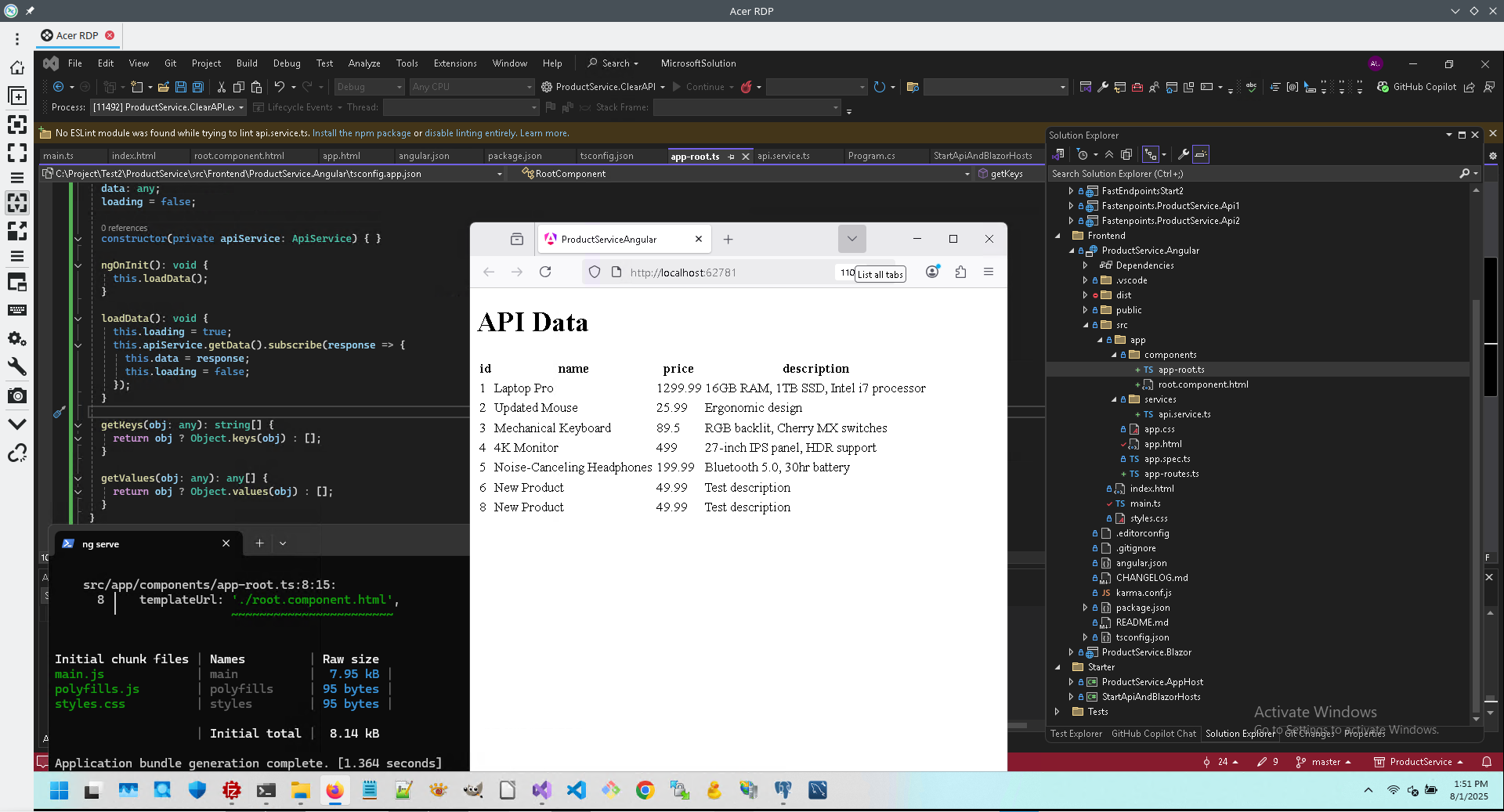Click the Visual Studio Code taskbar icon
Image resolution: width=1504 pixels, height=812 pixels.
point(577,790)
